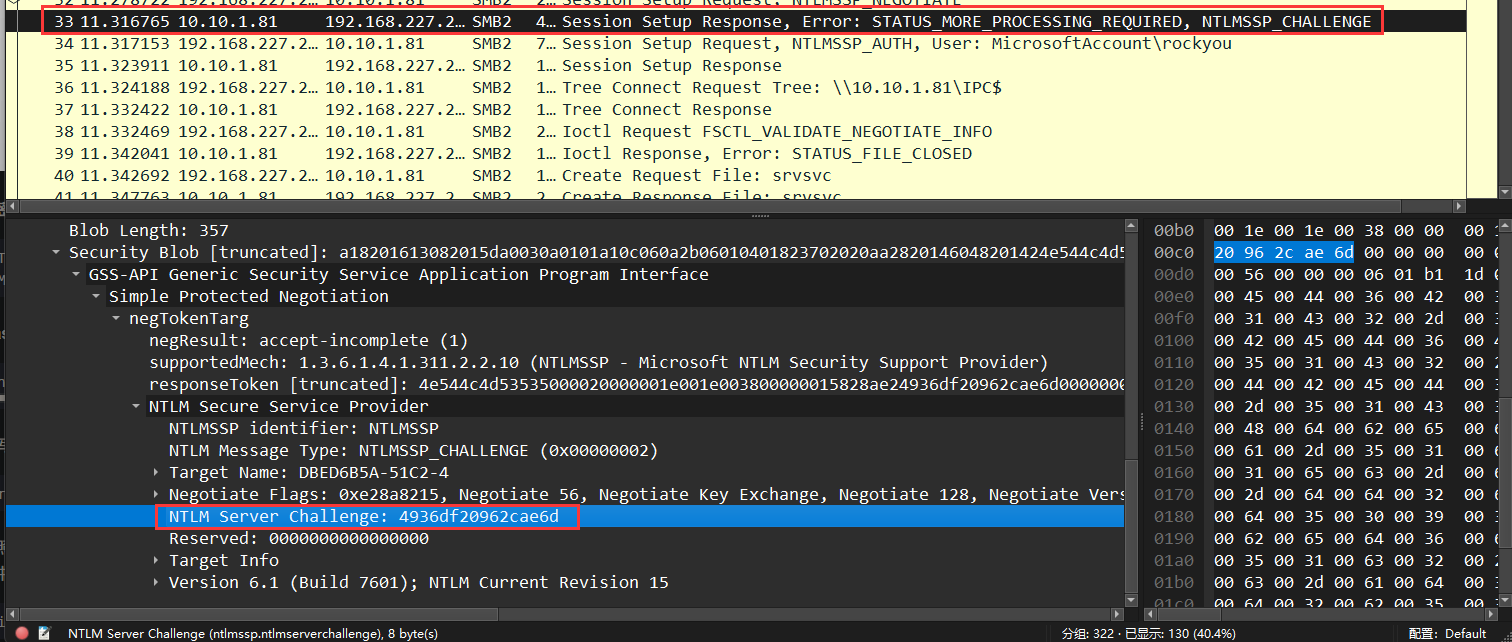This screenshot has width=1512, height=642.
Task: Collapse the negTokenTarg node
Action: [116, 319]
